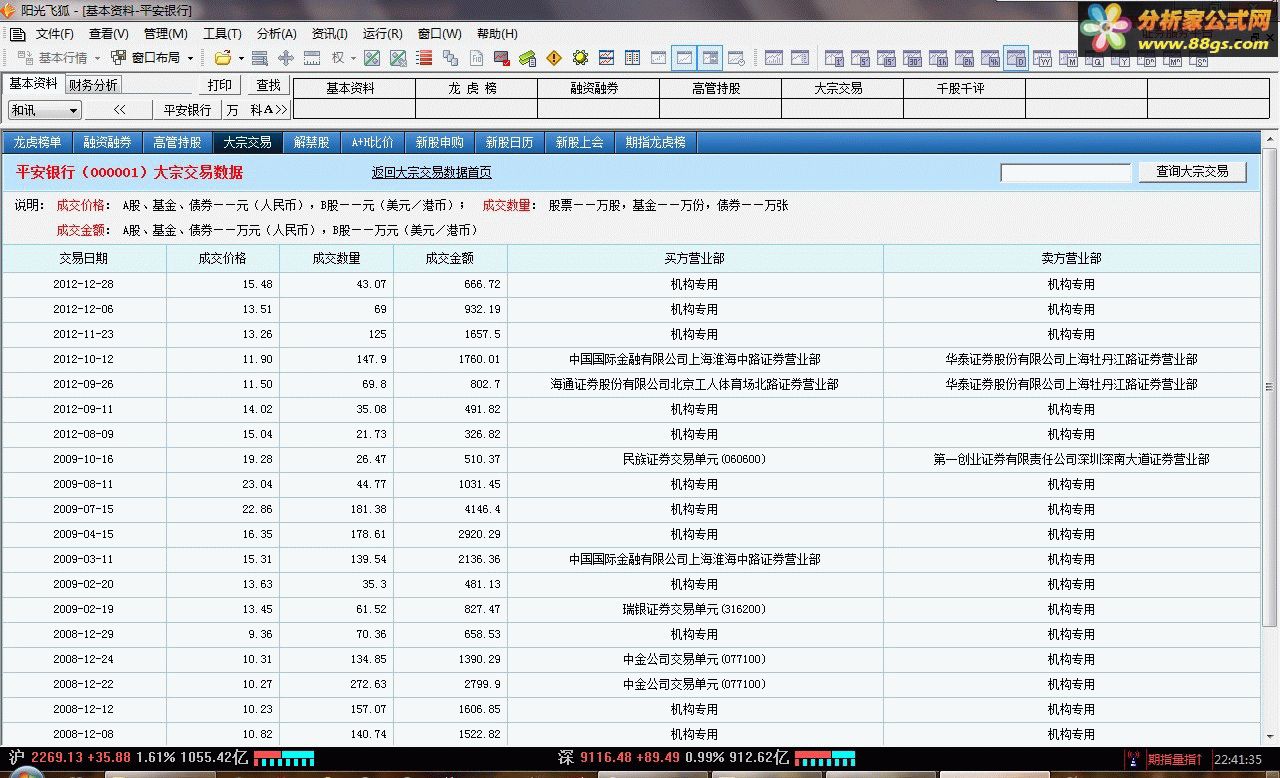Image resolution: width=1280 pixels, height=778 pixels.
Task: Select the 5-minute period chart icon
Action: click(x=860, y=59)
